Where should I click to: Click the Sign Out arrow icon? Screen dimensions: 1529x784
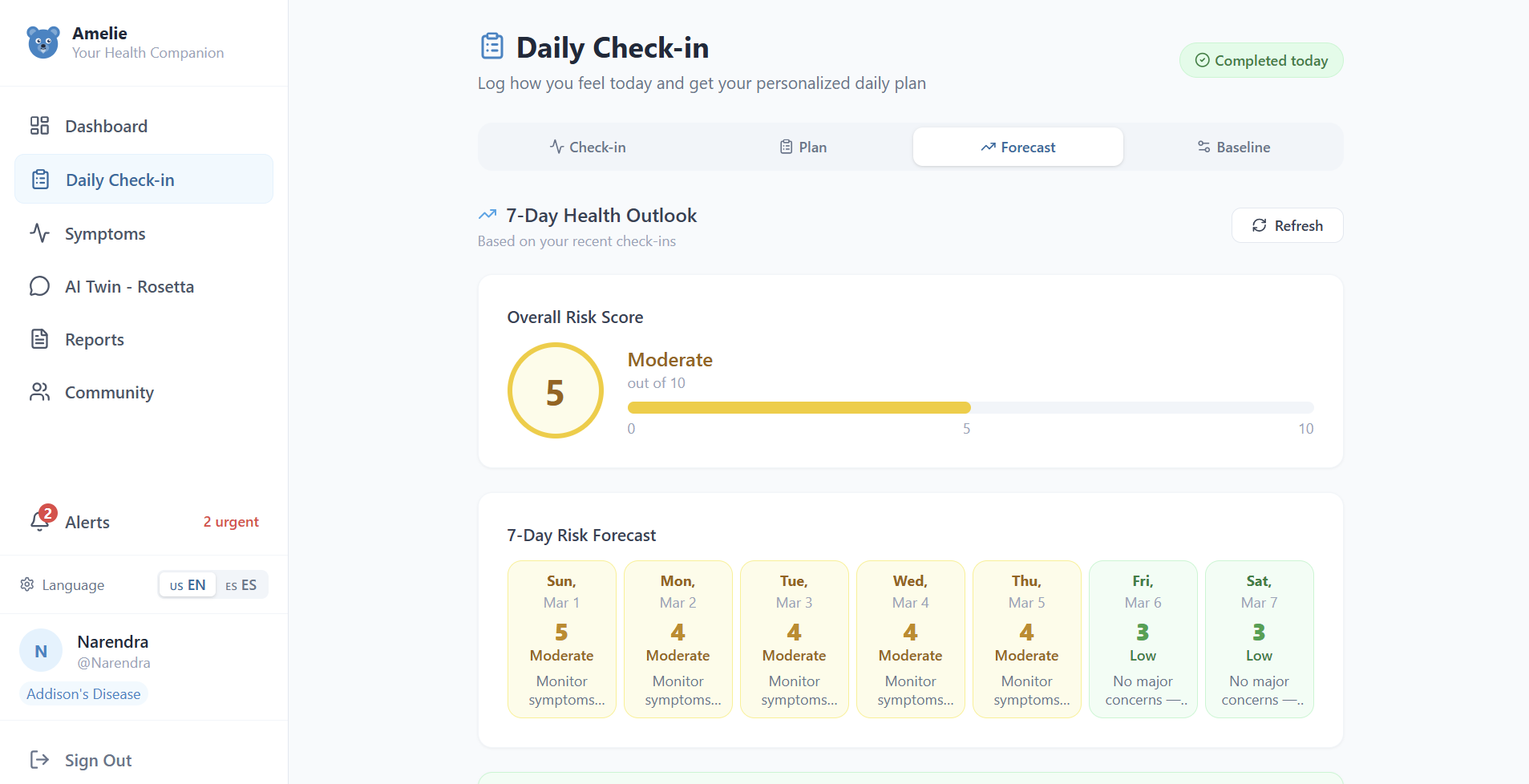[x=39, y=759]
